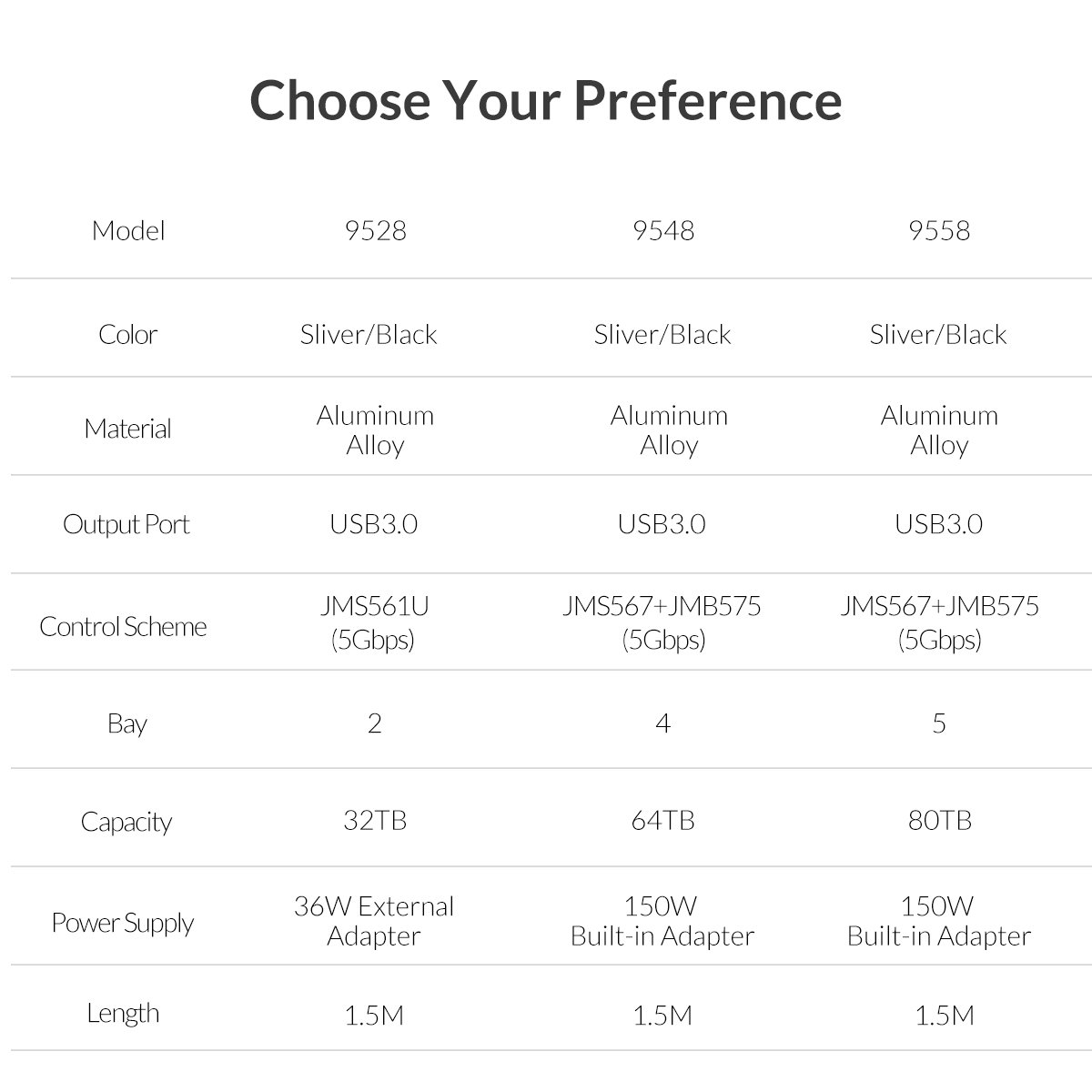
Task: Click the Bay row label
Action: (x=126, y=724)
